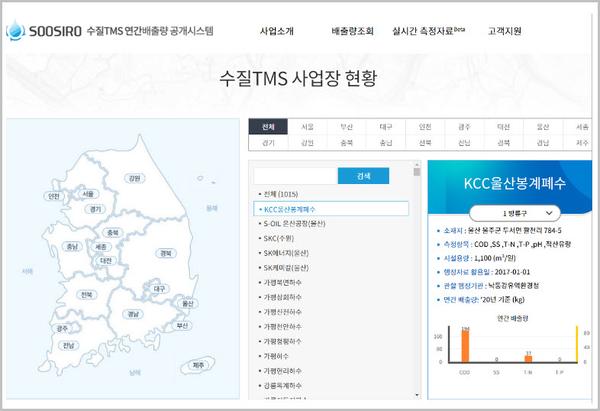Click the 경기 label on the map
600x411 pixels.
[x=95, y=209]
